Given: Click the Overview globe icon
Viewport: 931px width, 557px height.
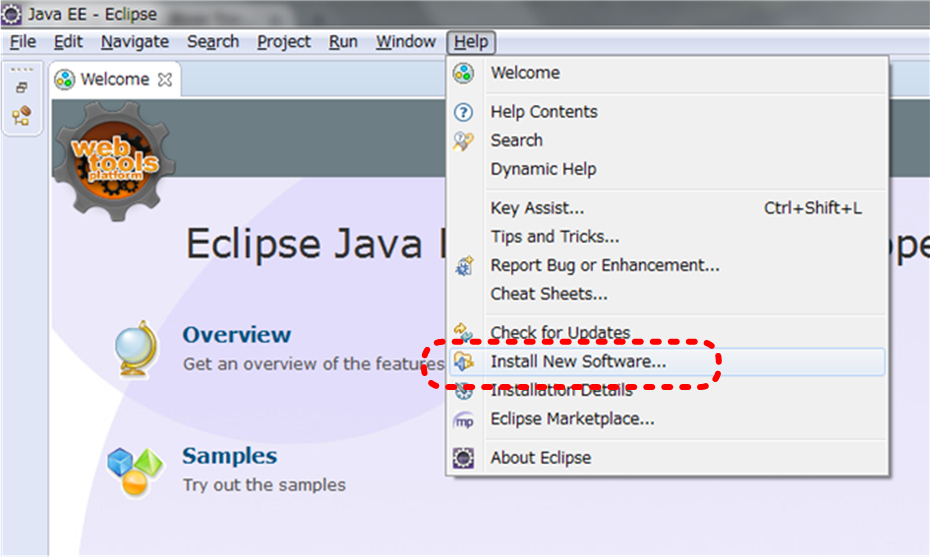Looking at the screenshot, I should (x=137, y=349).
